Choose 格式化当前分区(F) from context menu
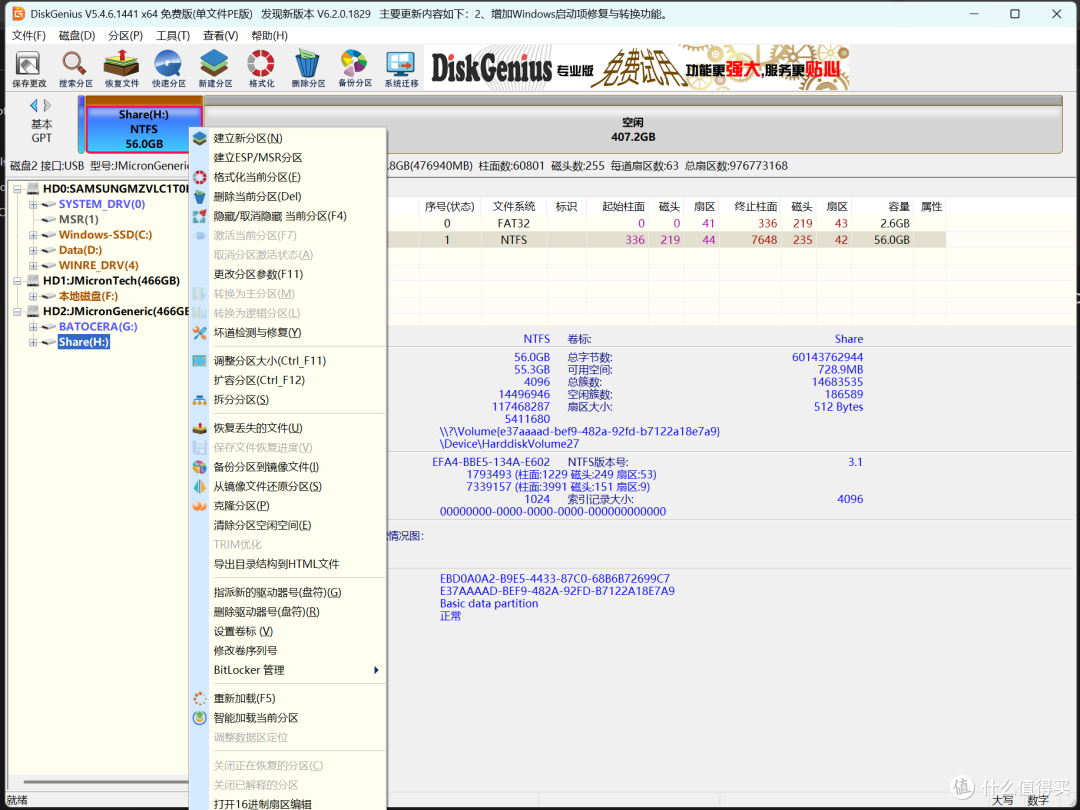The width and height of the screenshot is (1080, 810). 257,177
